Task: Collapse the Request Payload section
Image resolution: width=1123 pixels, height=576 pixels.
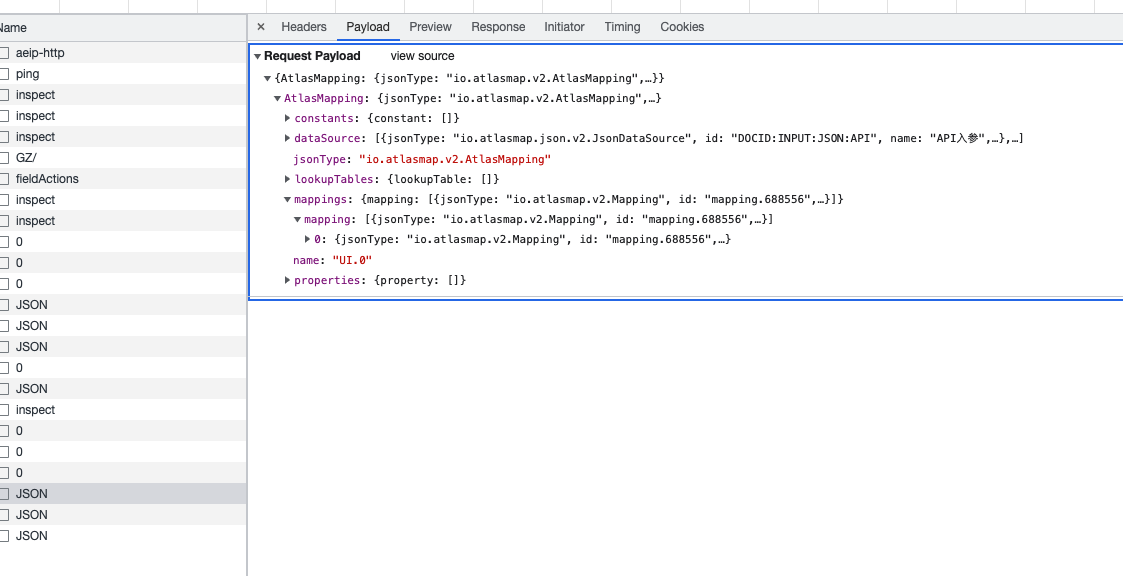Action: [x=258, y=55]
